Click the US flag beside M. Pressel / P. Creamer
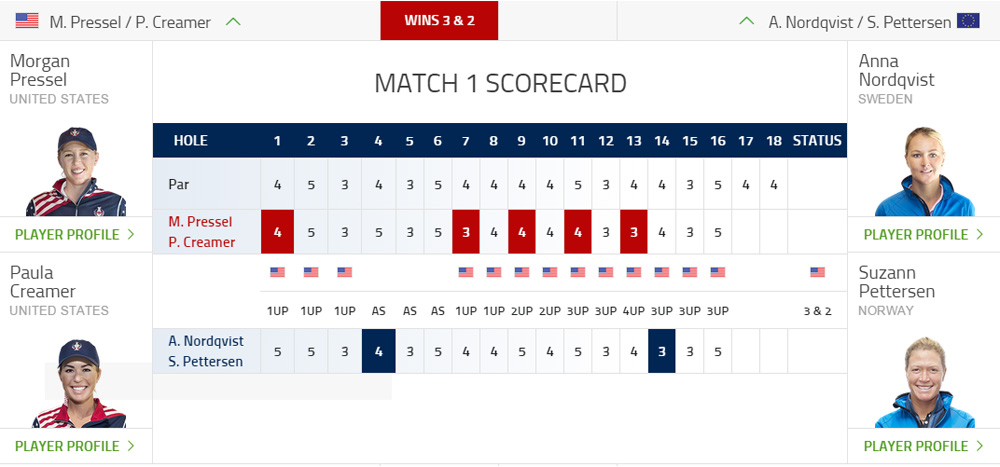The width and height of the screenshot is (1000, 467). [x=27, y=21]
